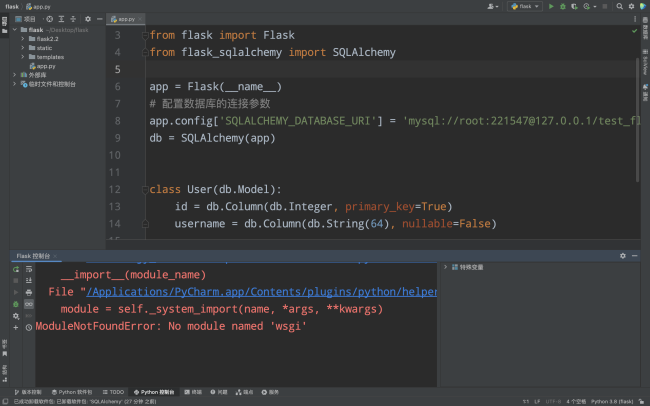Viewport: 650px width, 406px height.
Task: Open the 版本控制 tool window
Action: (x=28, y=392)
